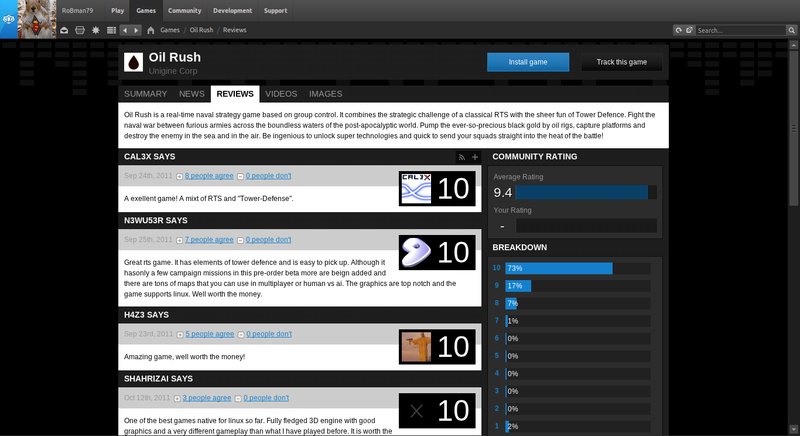Open the Development menu
The height and width of the screenshot is (436, 800).
[x=233, y=10]
